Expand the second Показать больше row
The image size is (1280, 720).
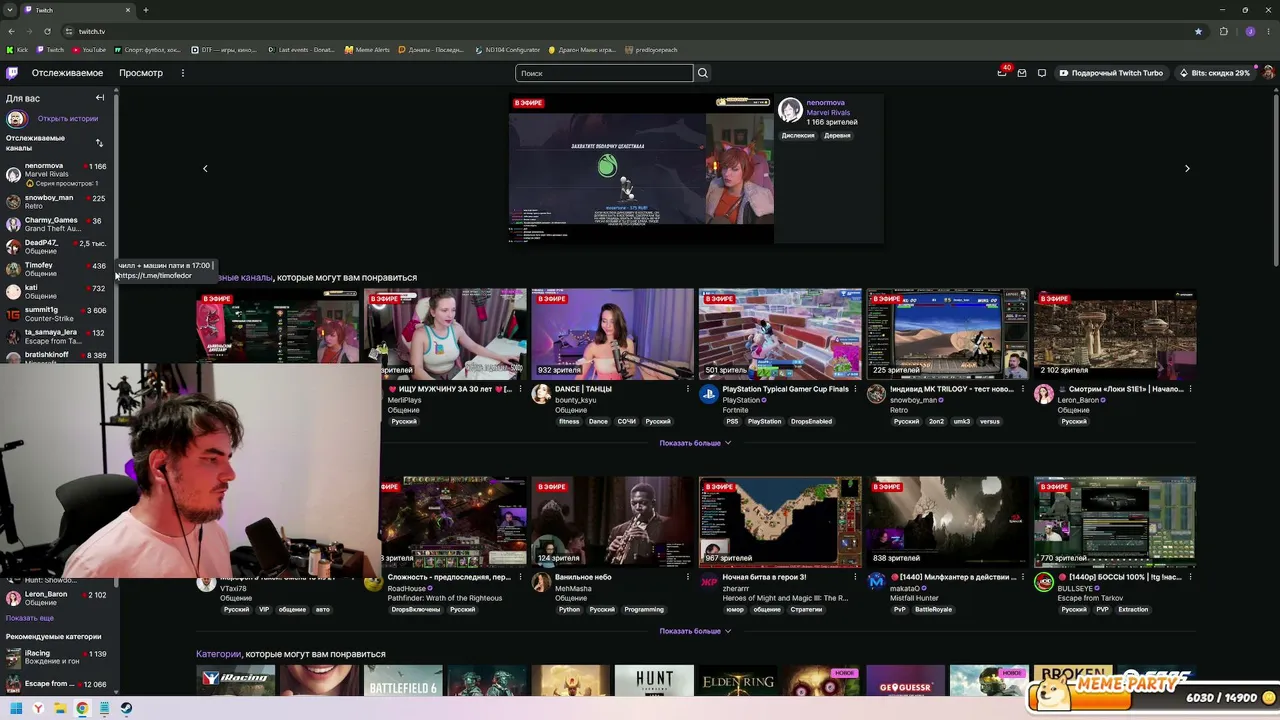pos(695,631)
